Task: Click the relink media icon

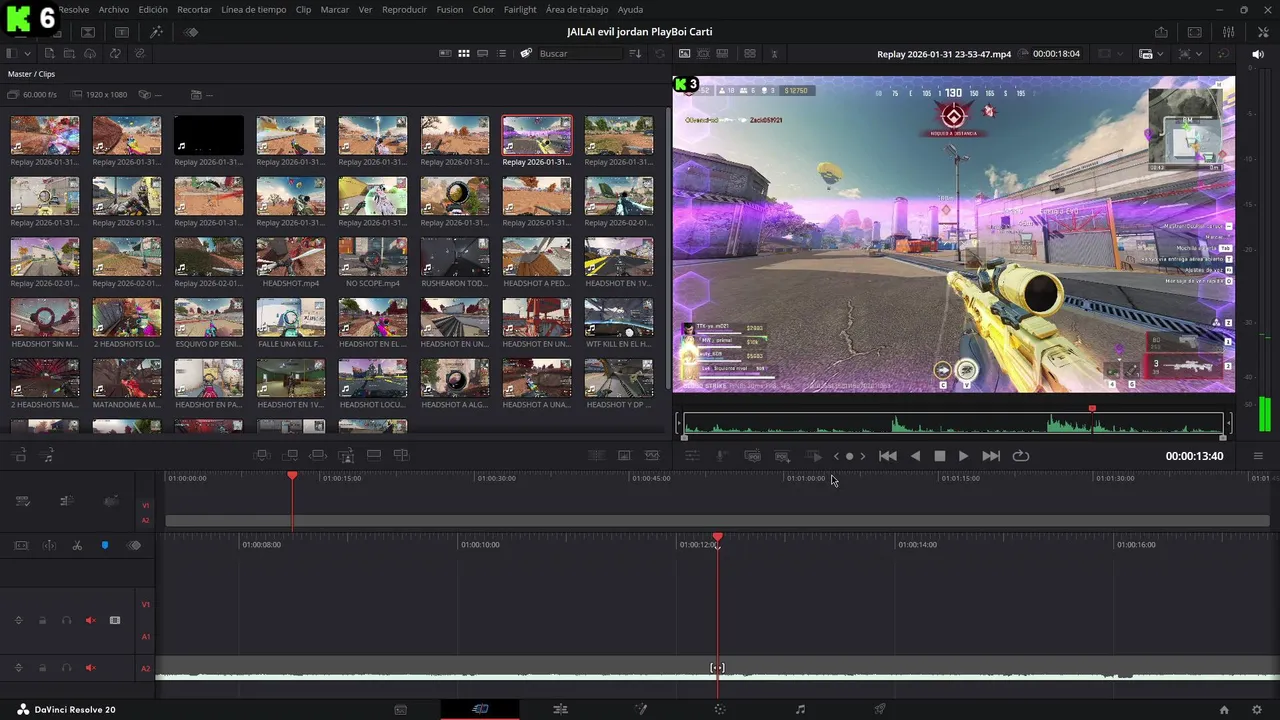Action: pos(139,53)
